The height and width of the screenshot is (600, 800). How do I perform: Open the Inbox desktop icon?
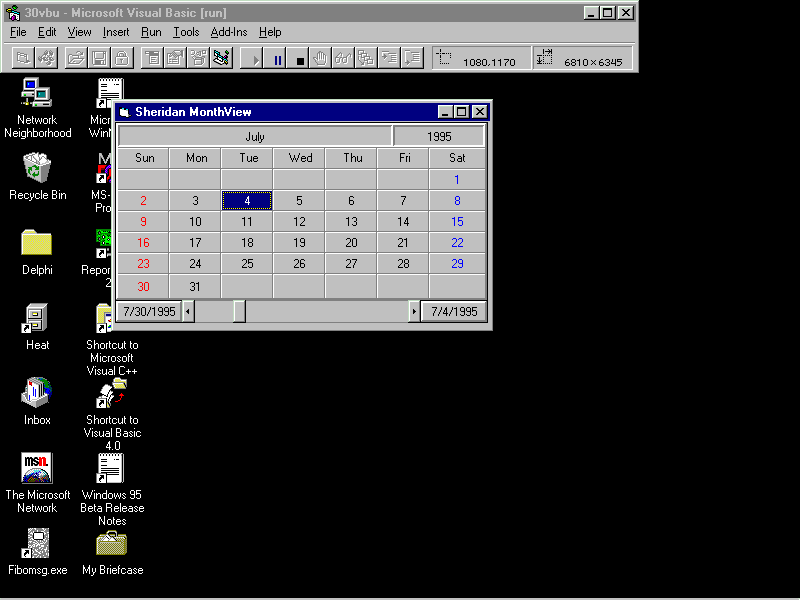(x=37, y=393)
